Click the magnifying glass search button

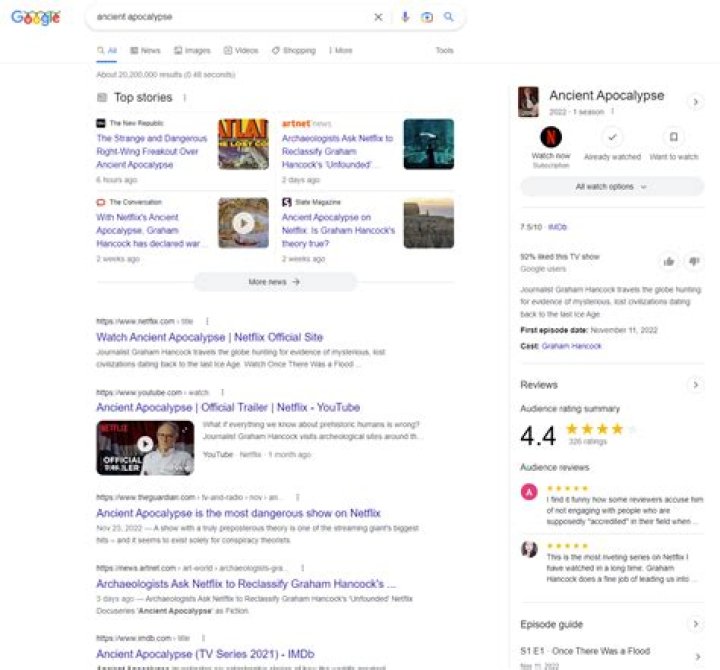(449, 17)
